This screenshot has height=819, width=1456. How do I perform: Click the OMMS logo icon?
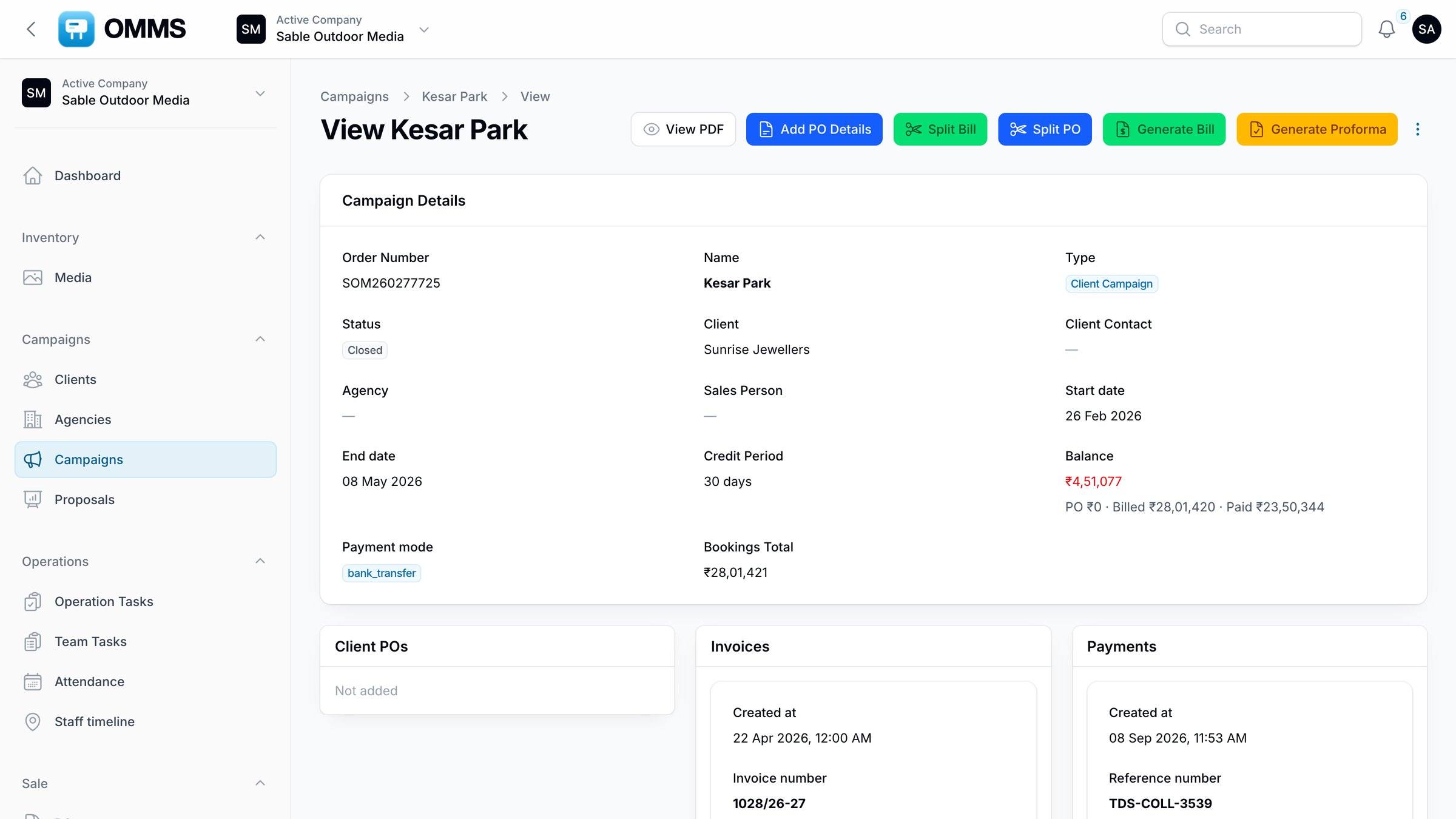[x=76, y=29]
